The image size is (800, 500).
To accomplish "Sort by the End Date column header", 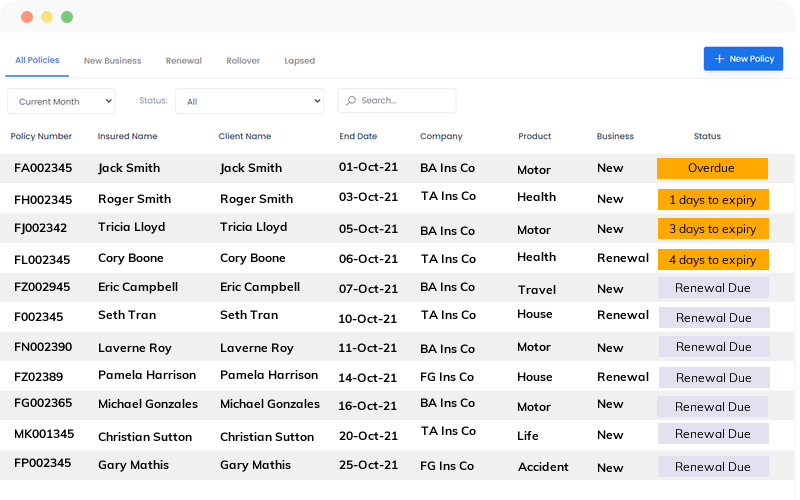I will [x=358, y=136].
